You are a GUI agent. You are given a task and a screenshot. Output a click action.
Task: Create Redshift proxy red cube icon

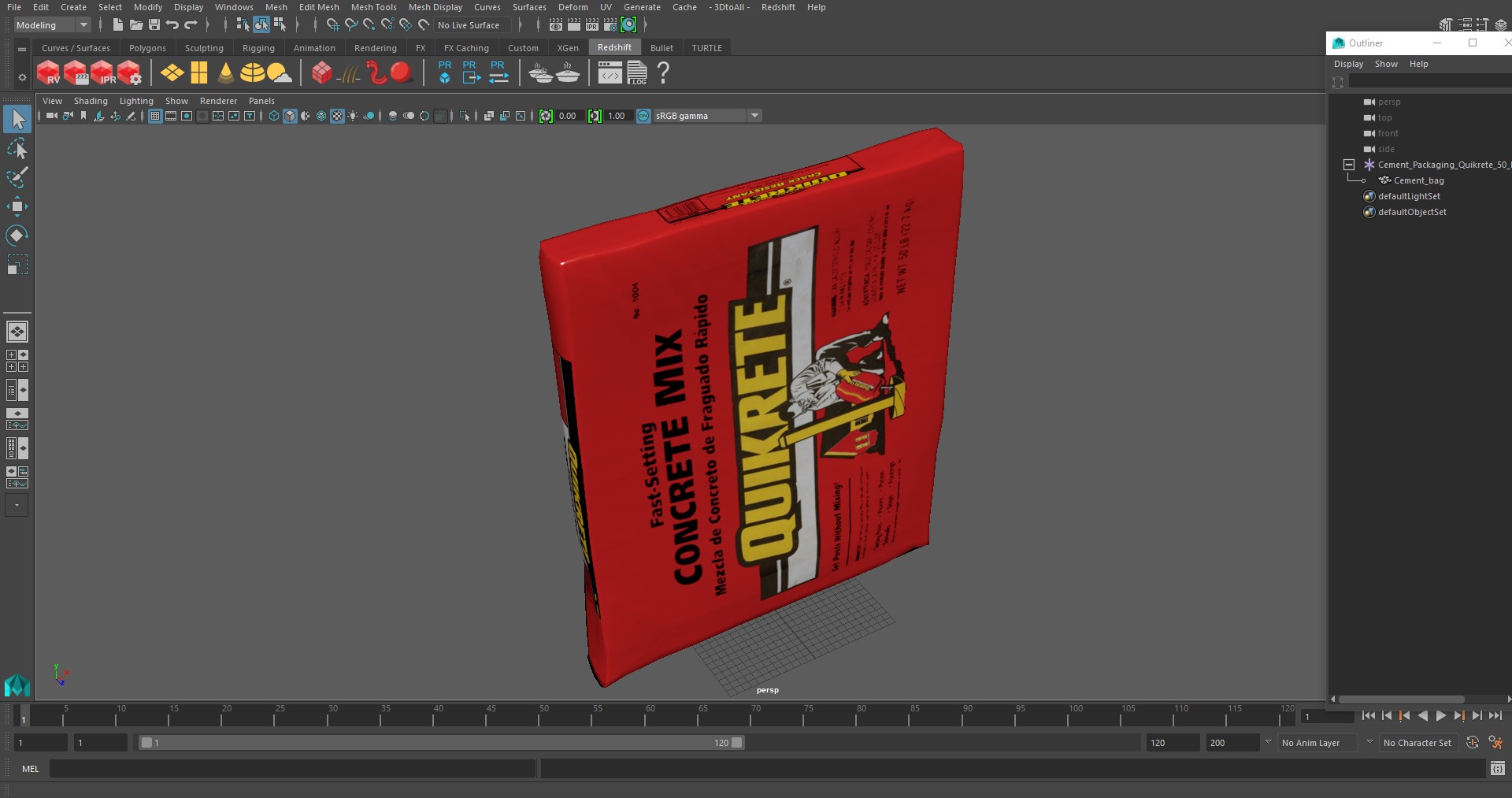pyautogui.click(x=321, y=72)
